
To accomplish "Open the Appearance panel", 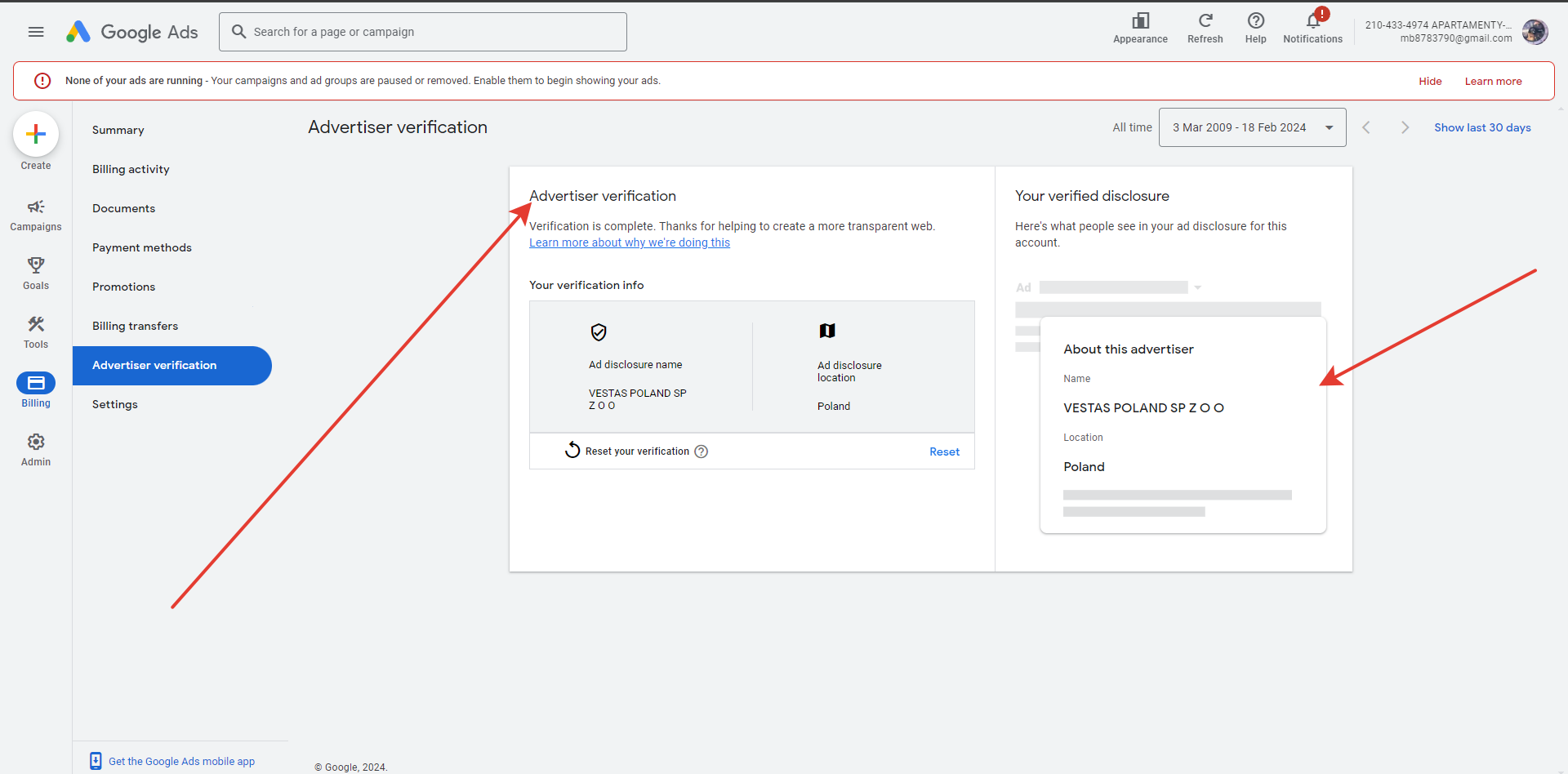I will point(1140,28).
